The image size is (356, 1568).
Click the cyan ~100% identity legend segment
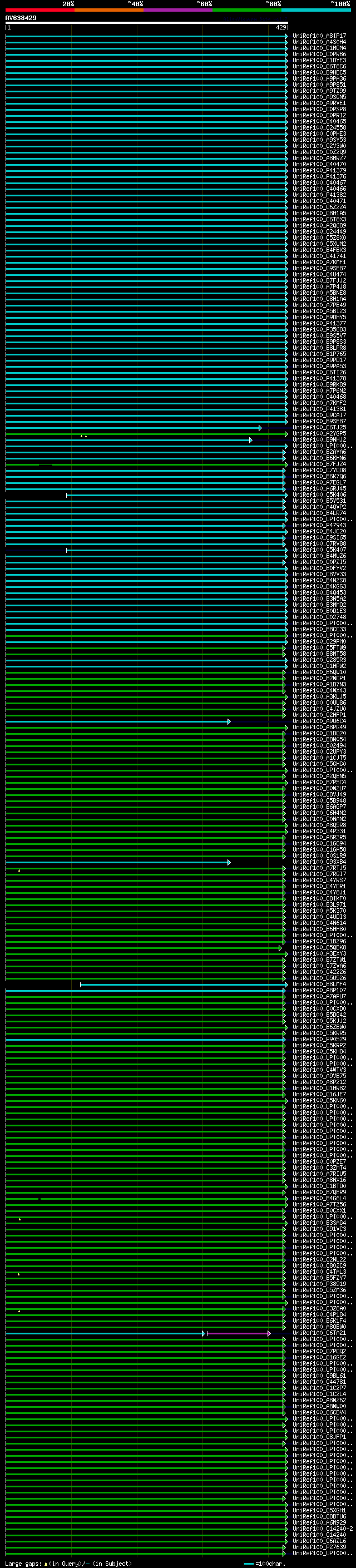(316, 10)
